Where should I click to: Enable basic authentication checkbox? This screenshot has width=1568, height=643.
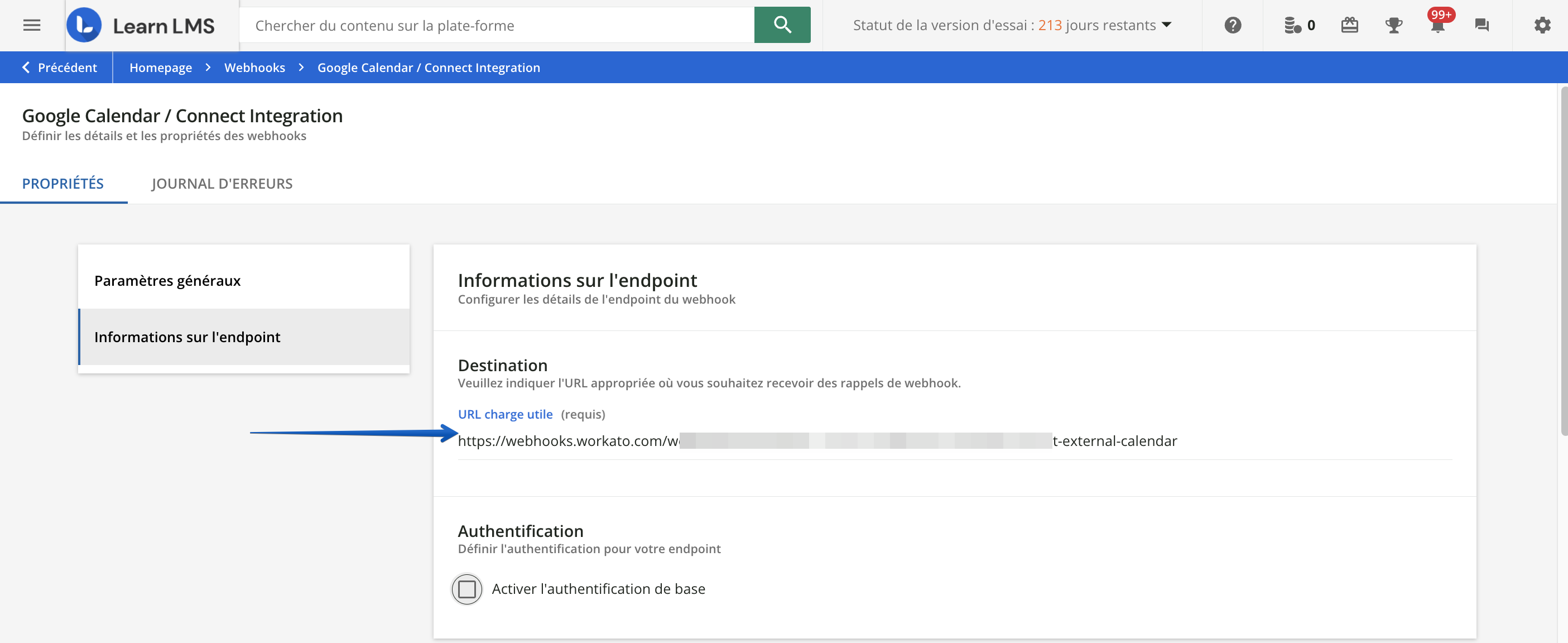coord(467,589)
